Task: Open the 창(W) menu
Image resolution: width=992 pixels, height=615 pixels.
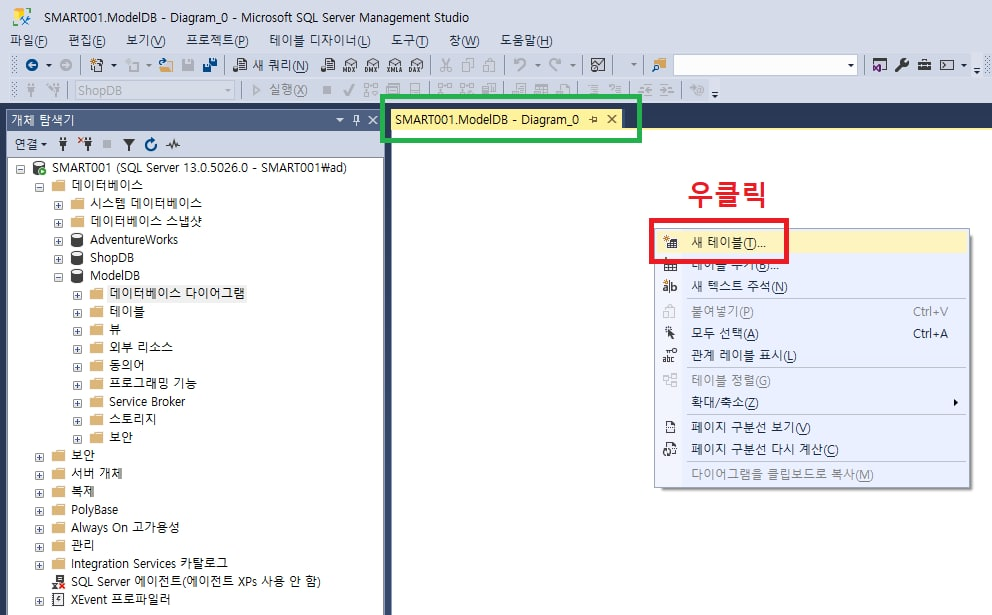Action: [x=464, y=40]
